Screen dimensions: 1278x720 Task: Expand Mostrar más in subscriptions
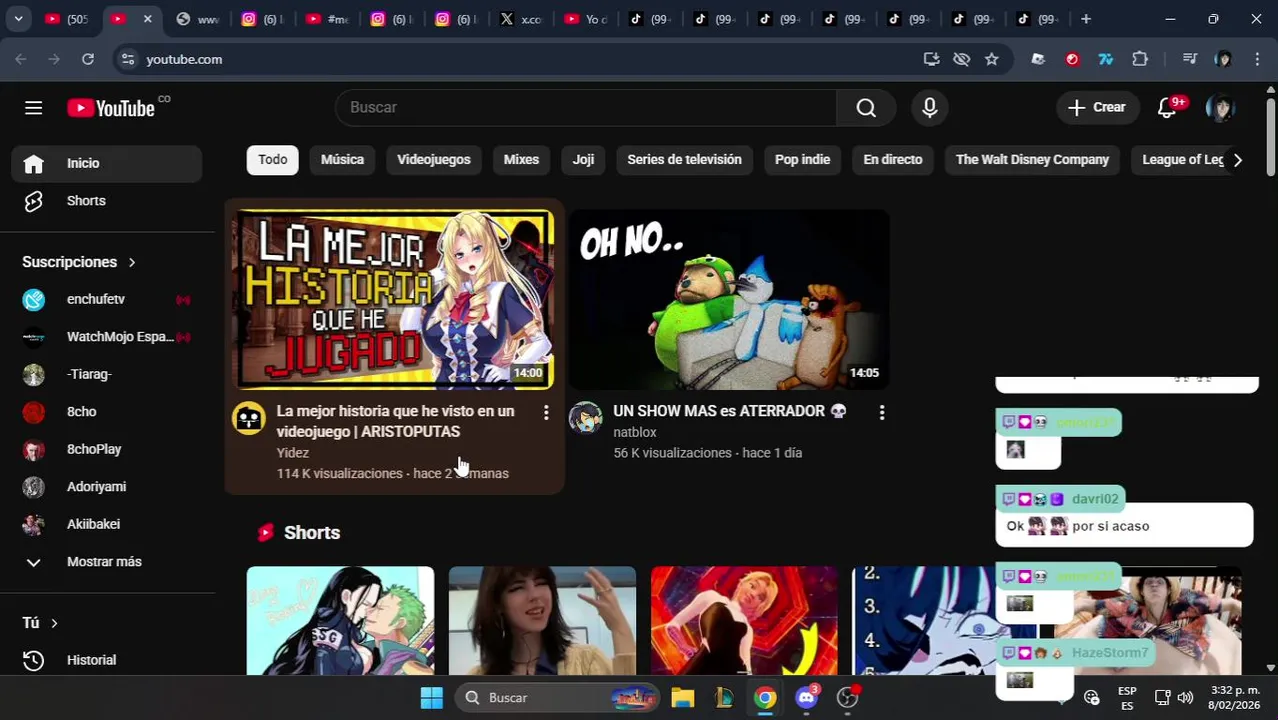pyautogui.click(x=106, y=562)
